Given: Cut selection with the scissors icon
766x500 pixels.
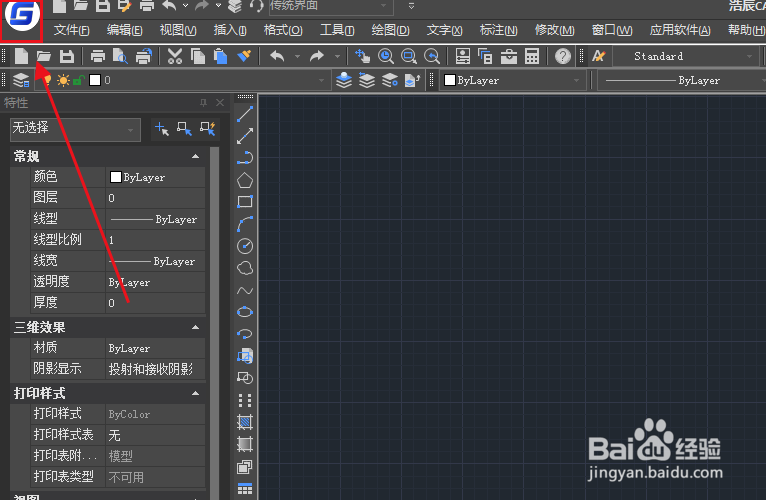Looking at the screenshot, I should tap(175, 56).
